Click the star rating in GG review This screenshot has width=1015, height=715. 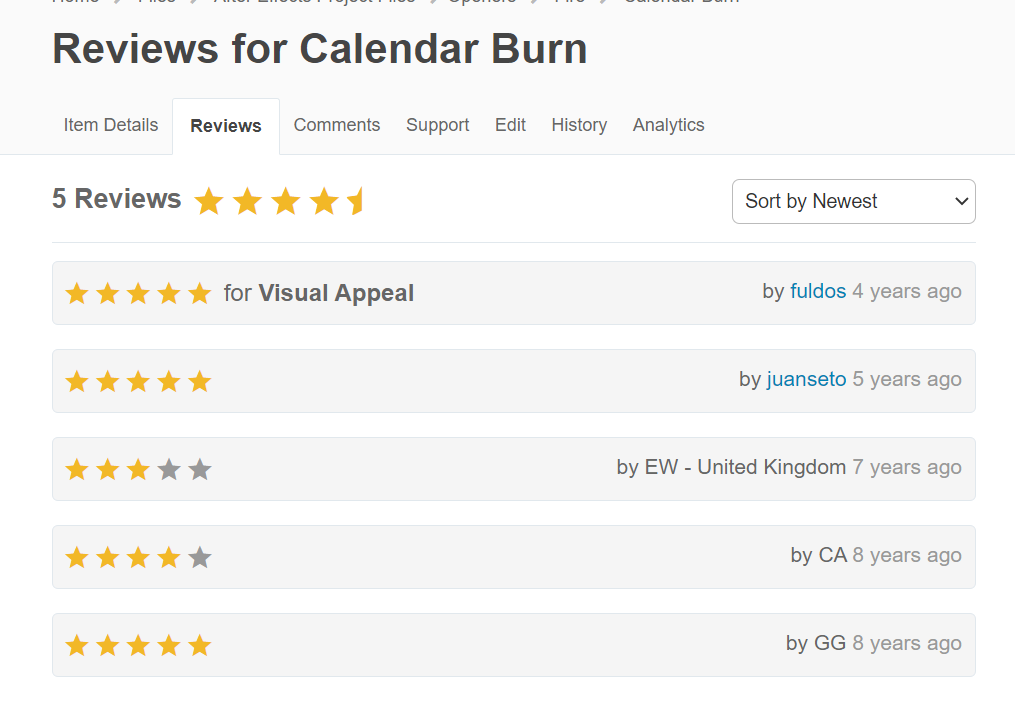point(139,645)
